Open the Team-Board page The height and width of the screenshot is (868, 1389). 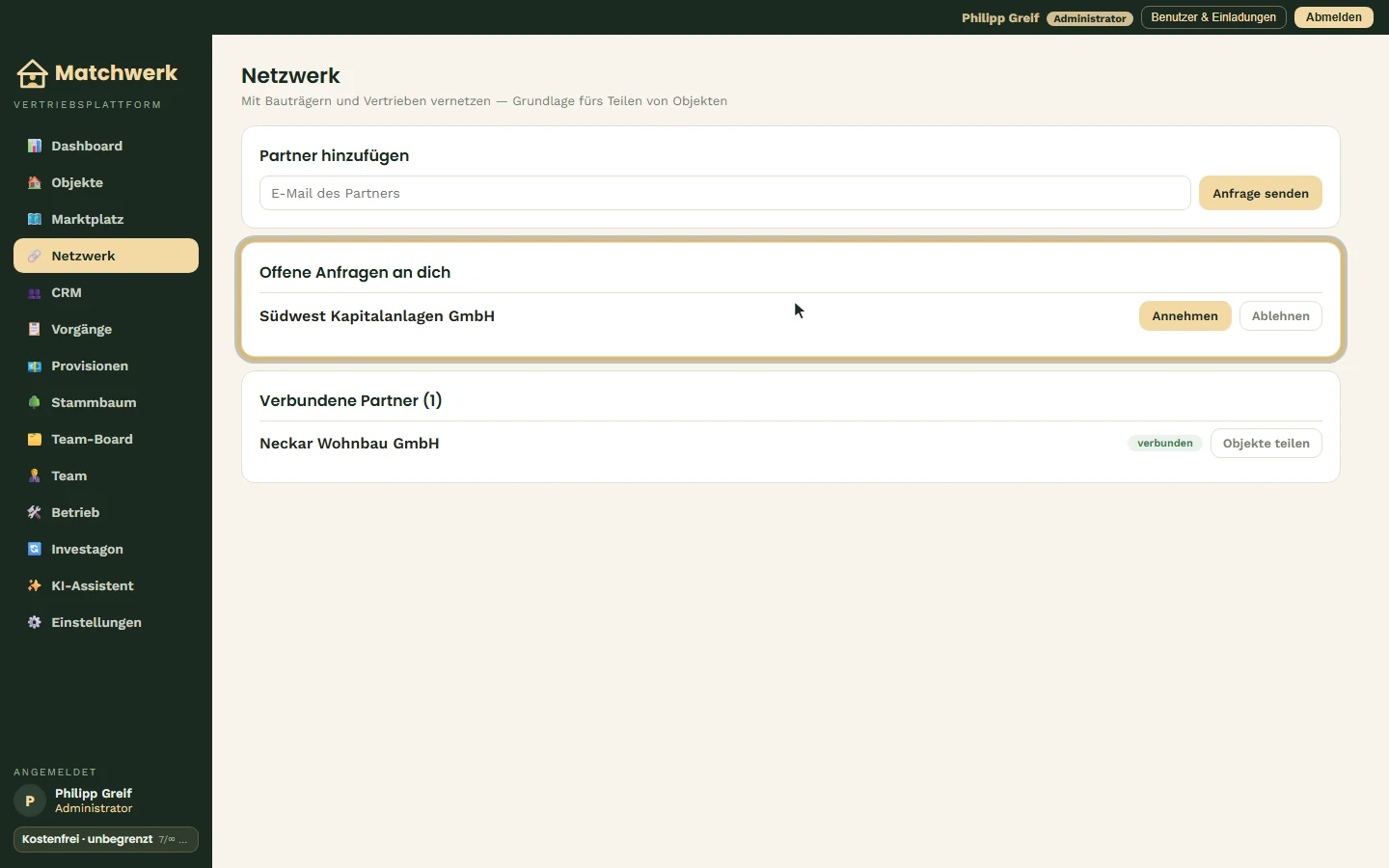(x=106, y=439)
